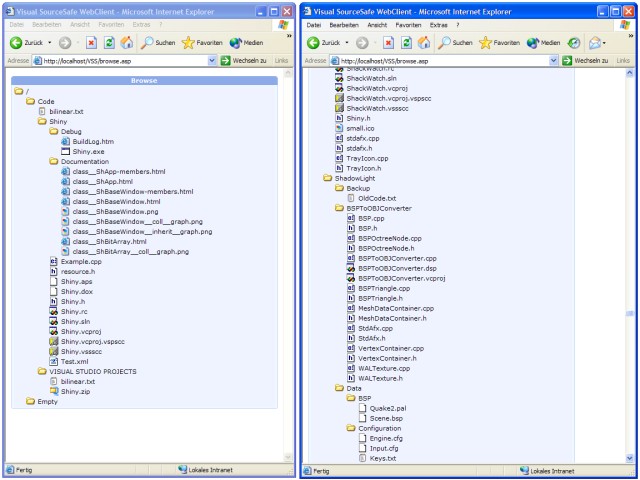Click Refresh icon in right window toolbar
Viewport: 640px width, 480px height.
(x=406, y=42)
